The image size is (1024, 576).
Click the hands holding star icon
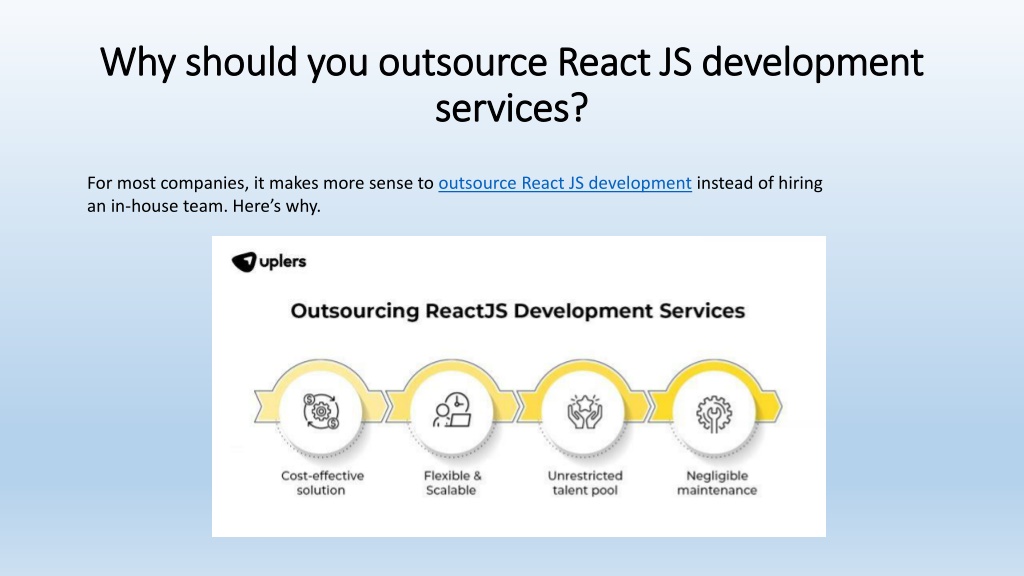pyautogui.click(x=584, y=411)
